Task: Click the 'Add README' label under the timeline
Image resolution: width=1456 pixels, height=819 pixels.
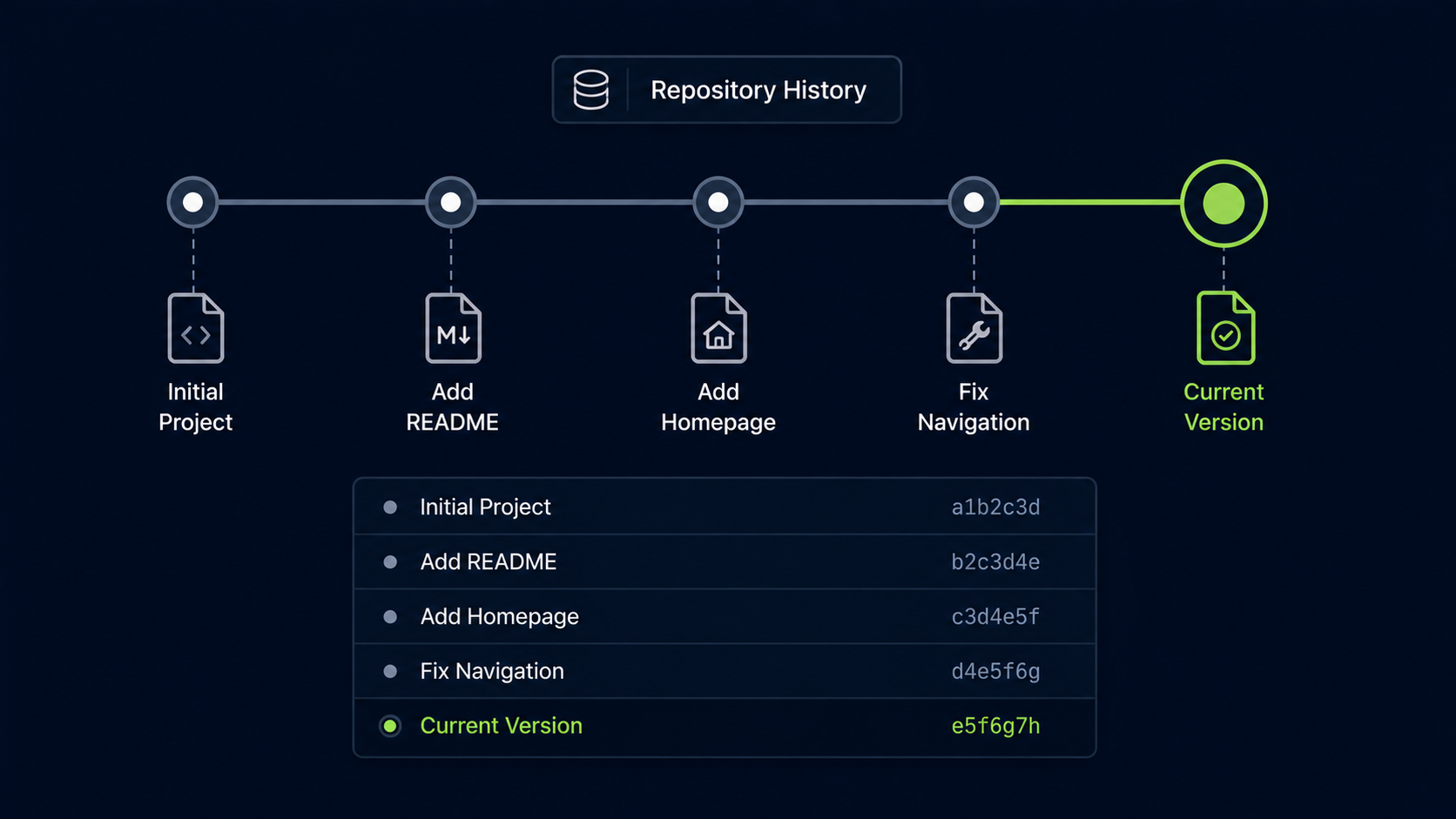Action: tap(452, 406)
